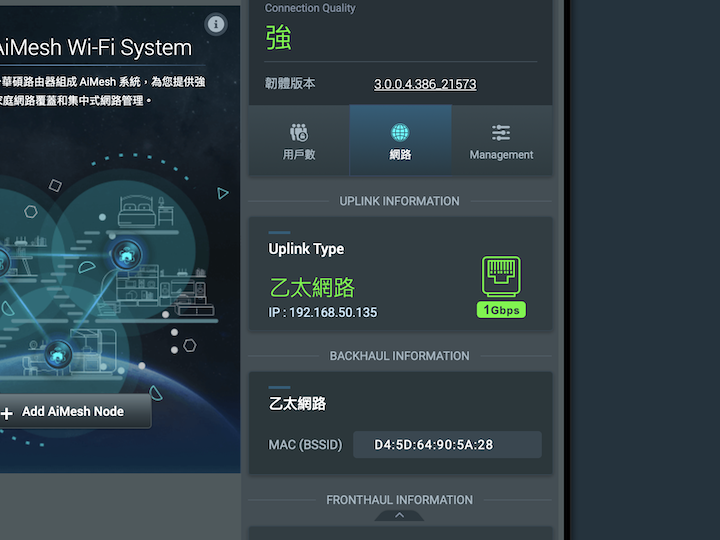Open firmware version link 3.0.0.4.386_21573
Image resolution: width=720 pixels, height=540 pixels.
click(425, 84)
